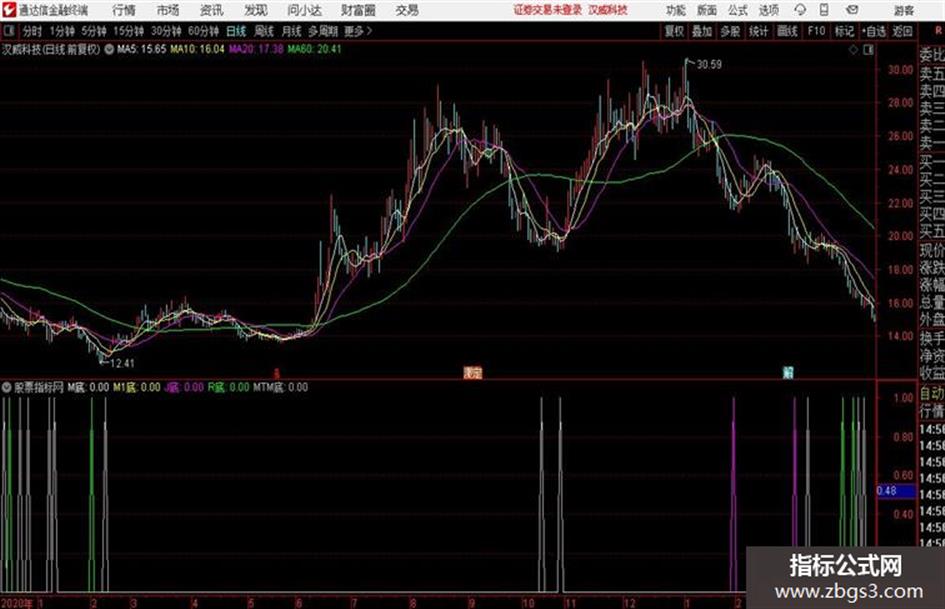Image resolution: width=945 pixels, height=609 pixels.
Task: Expand main chart indicator dropdown arrow
Action: tap(109, 49)
